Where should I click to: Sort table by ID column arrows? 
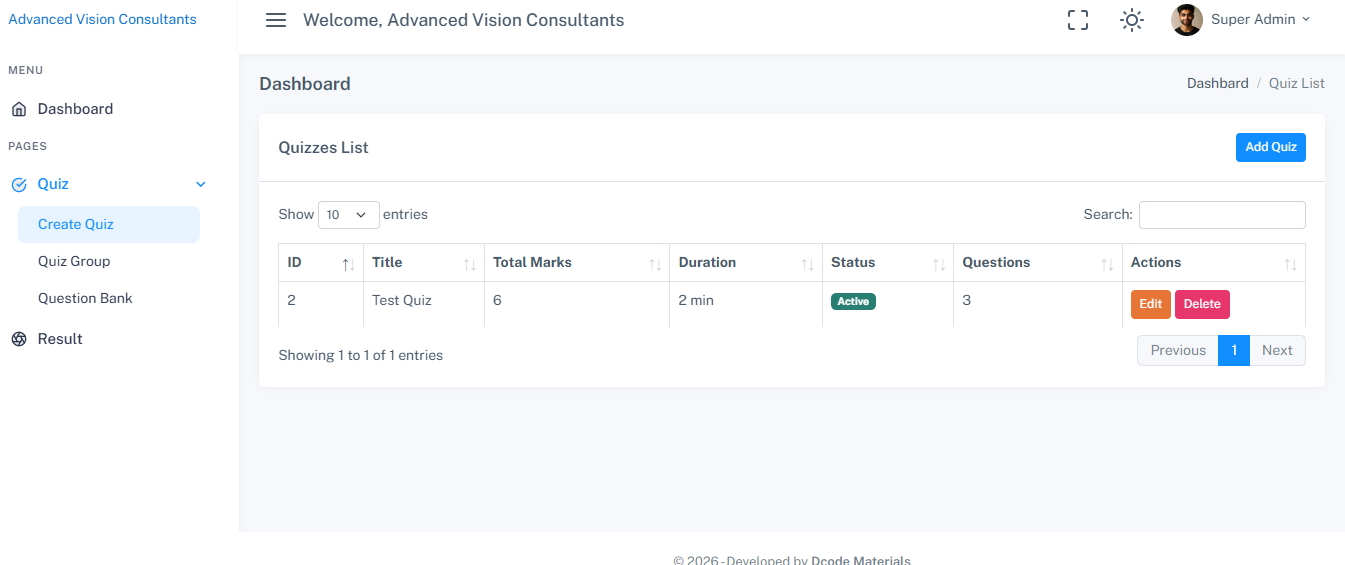tap(348, 264)
